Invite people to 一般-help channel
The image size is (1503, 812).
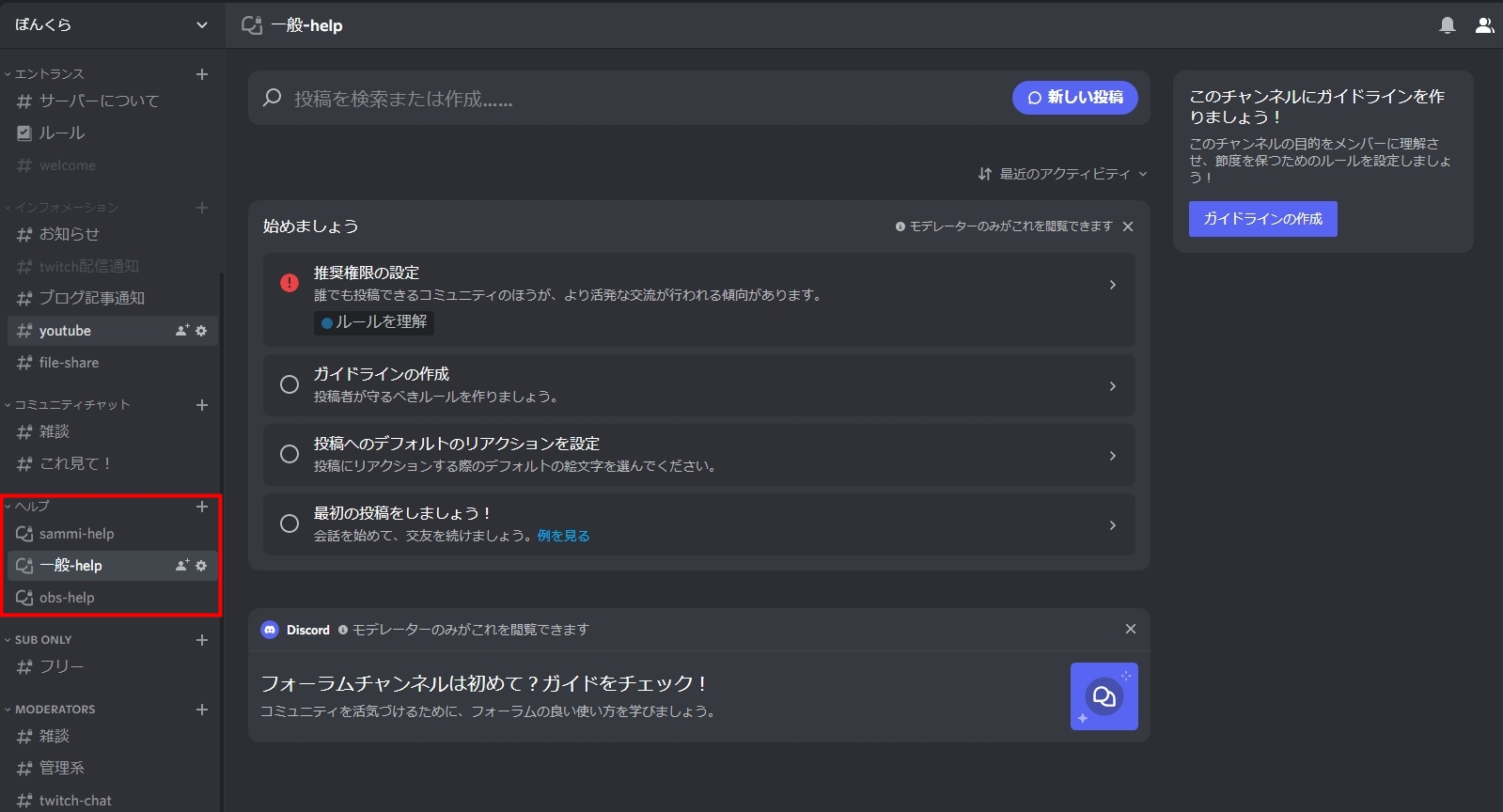(x=182, y=566)
